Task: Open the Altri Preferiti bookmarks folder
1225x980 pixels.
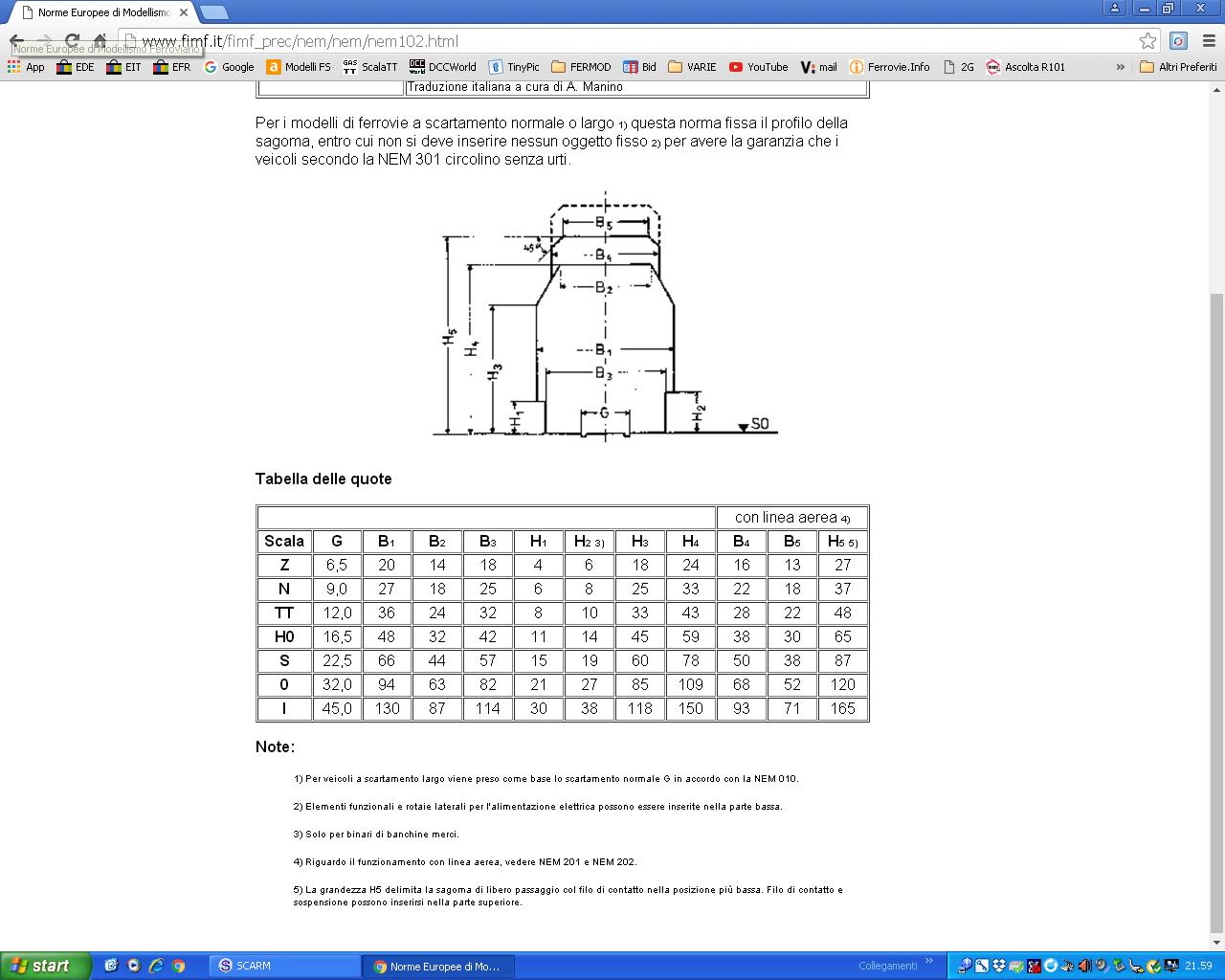Action: (x=1178, y=67)
